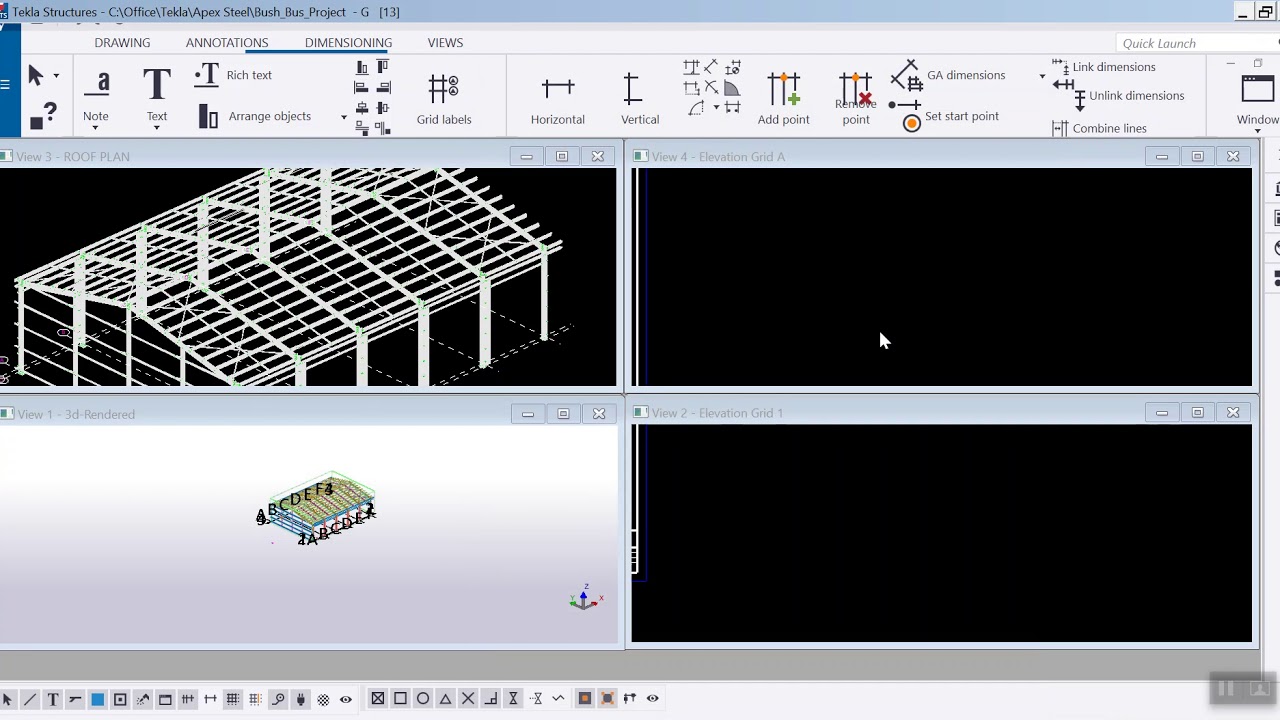Screen dimensions: 1280x720
Task: Open the VIEWS ribbon tab
Action: [445, 43]
